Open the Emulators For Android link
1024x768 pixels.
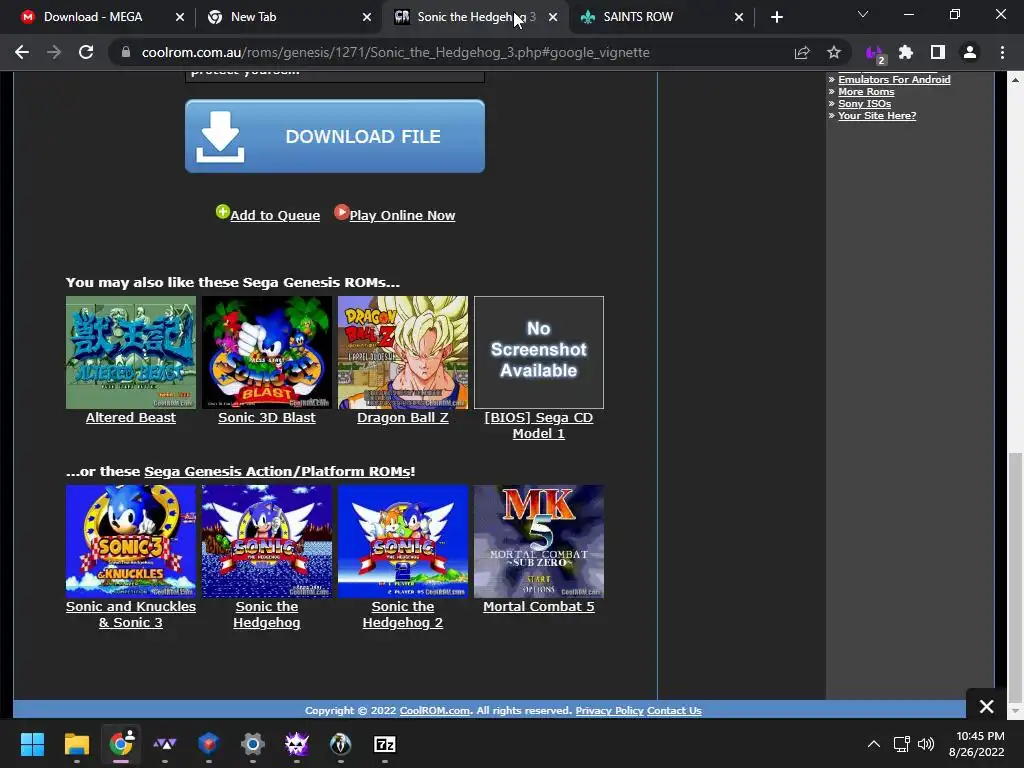[x=894, y=80]
